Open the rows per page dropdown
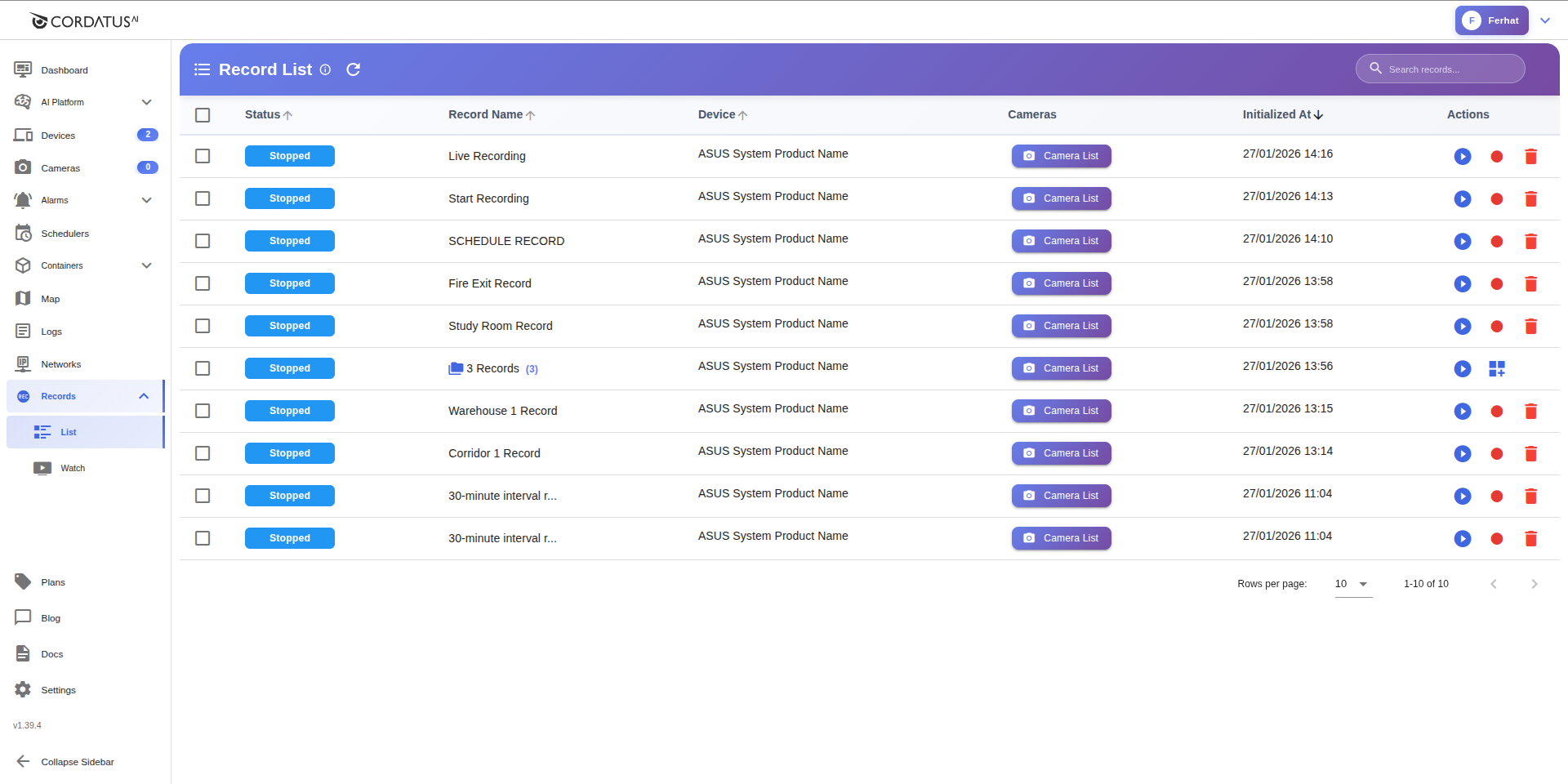This screenshot has width=1568, height=784. (x=1352, y=584)
